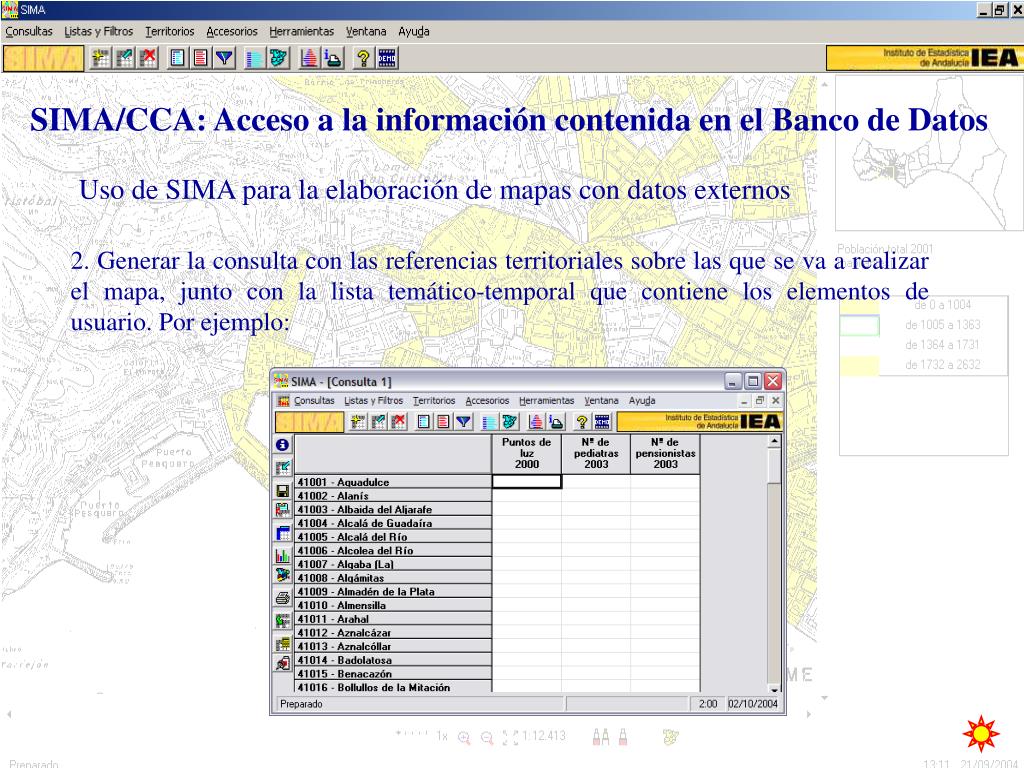Click the zoom in magnifier below Consulta window

tap(464, 737)
